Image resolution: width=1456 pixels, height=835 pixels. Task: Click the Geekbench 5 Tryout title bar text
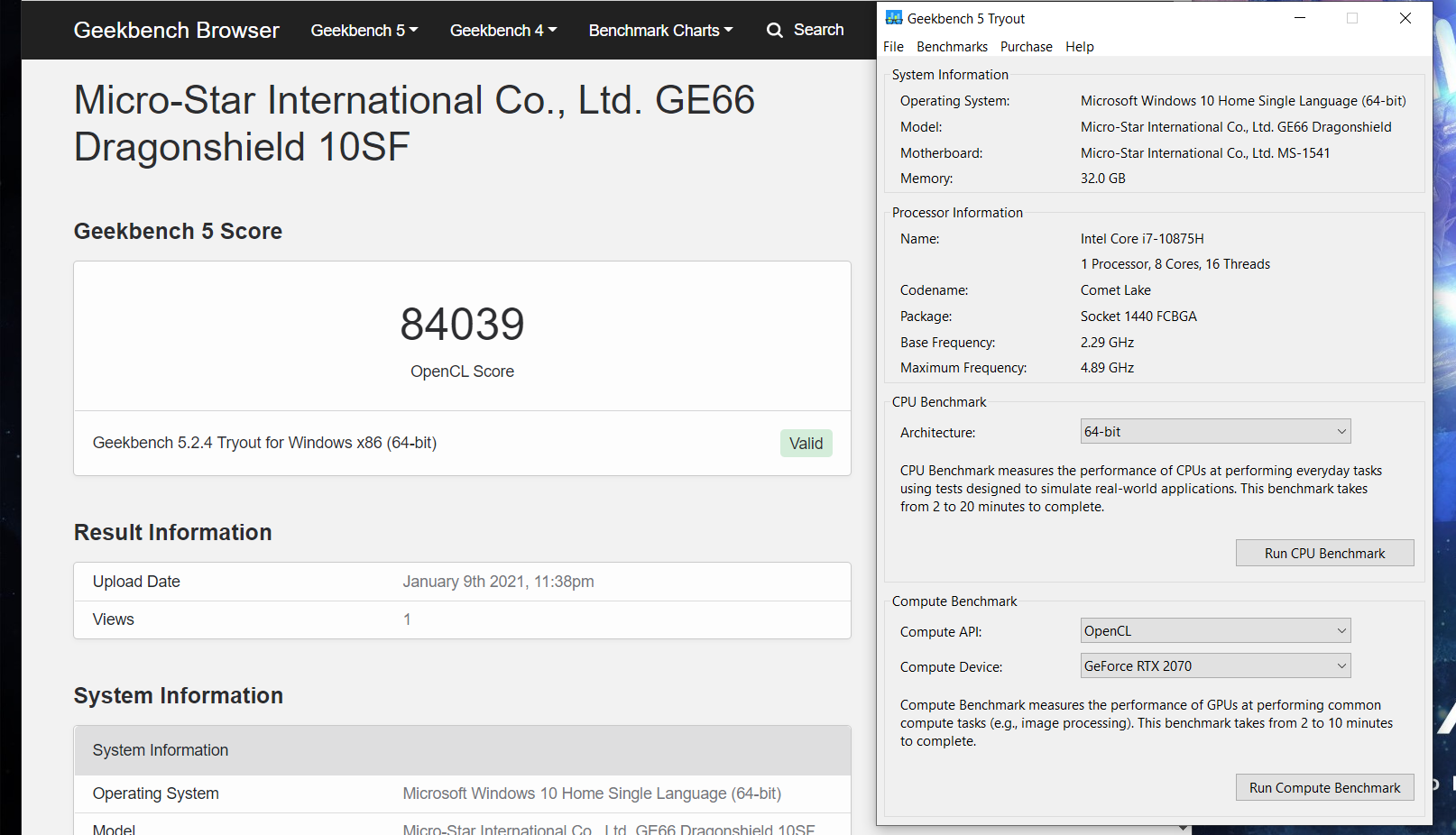[x=965, y=19]
